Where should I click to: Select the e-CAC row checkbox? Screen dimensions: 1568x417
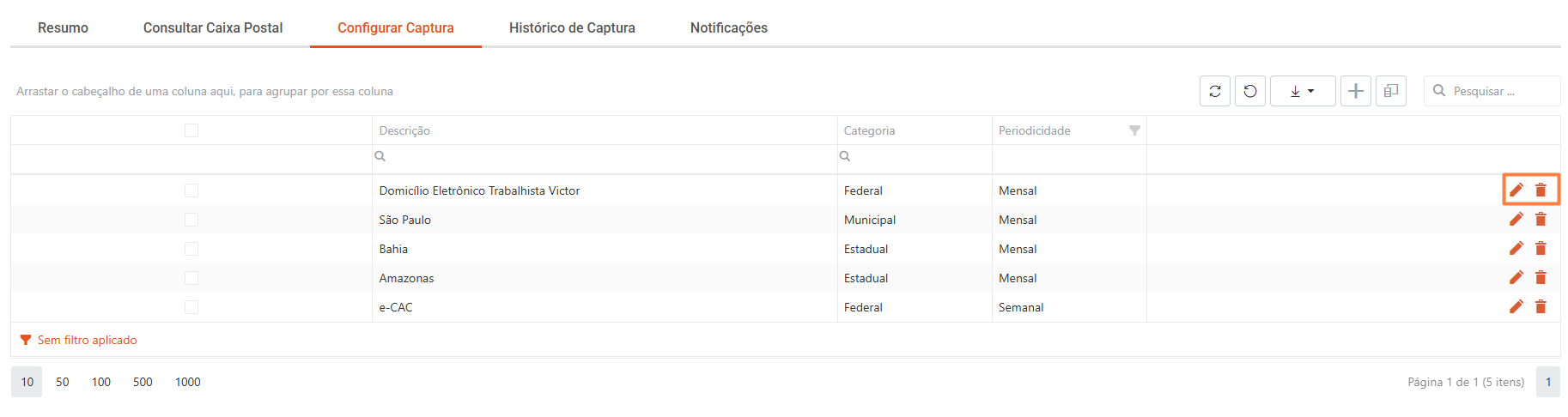[191, 307]
